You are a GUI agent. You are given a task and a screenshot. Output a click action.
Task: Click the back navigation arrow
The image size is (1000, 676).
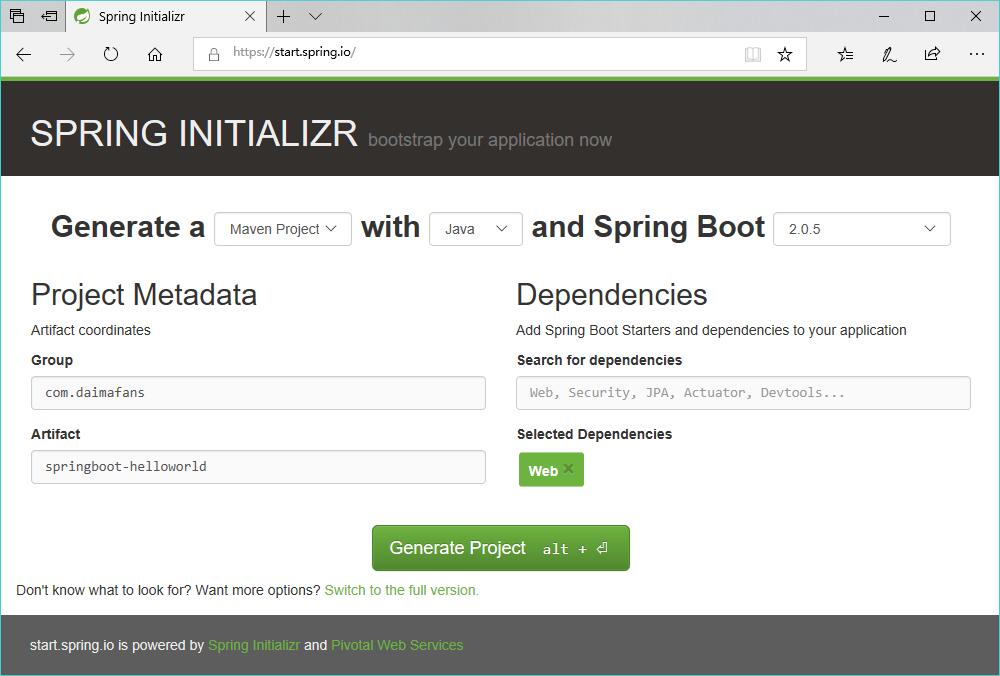pyautogui.click(x=24, y=54)
